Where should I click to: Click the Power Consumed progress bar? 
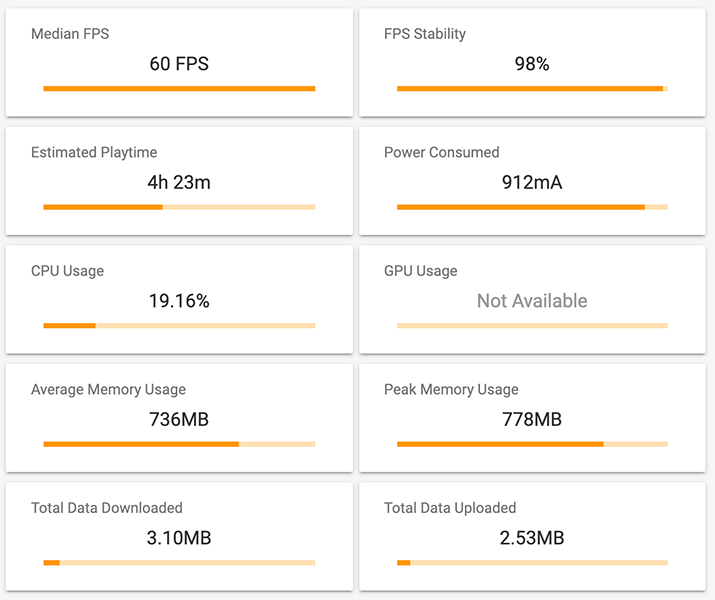(532, 207)
